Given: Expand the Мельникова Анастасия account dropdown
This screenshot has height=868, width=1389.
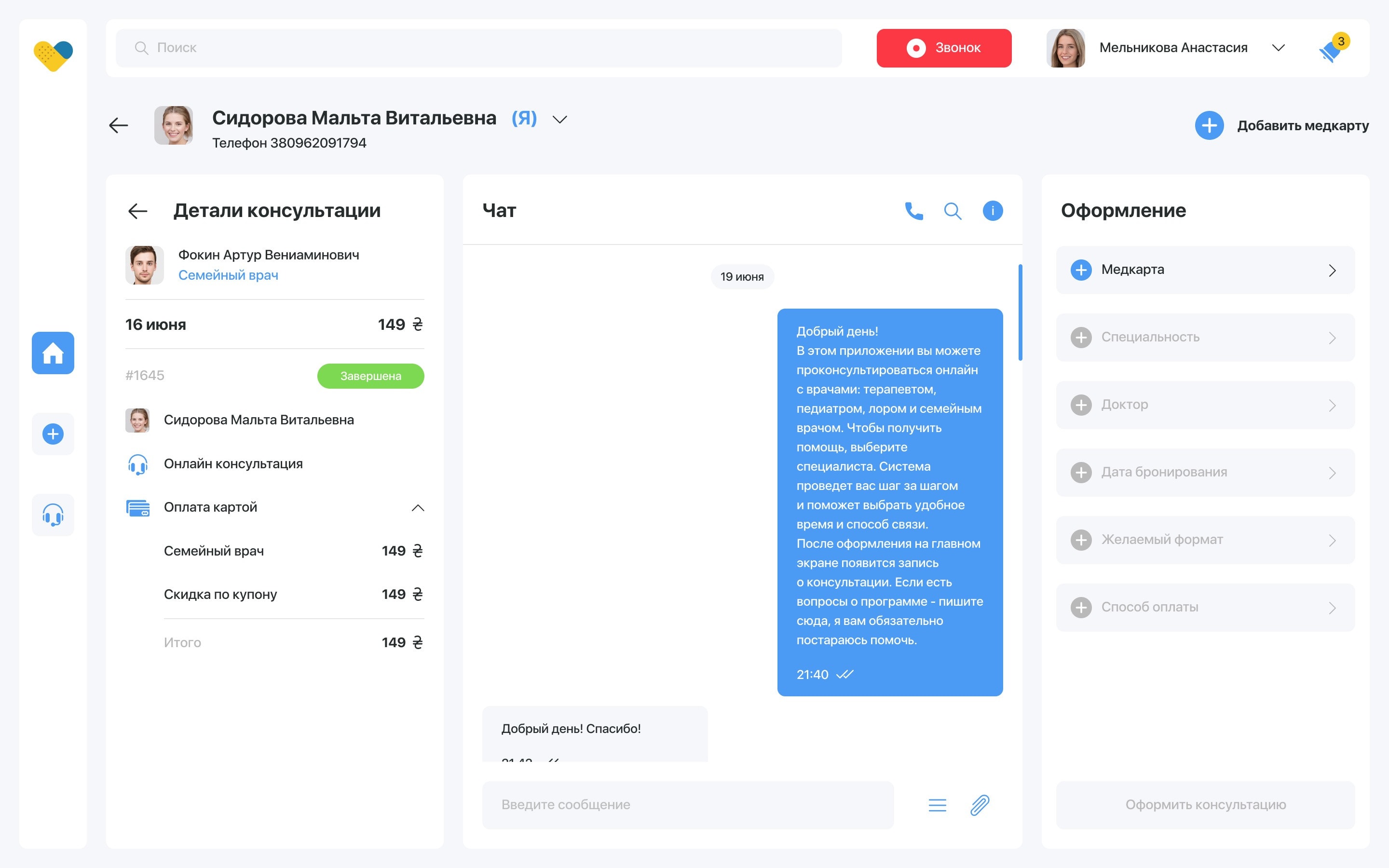Looking at the screenshot, I should pos(1278,48).
